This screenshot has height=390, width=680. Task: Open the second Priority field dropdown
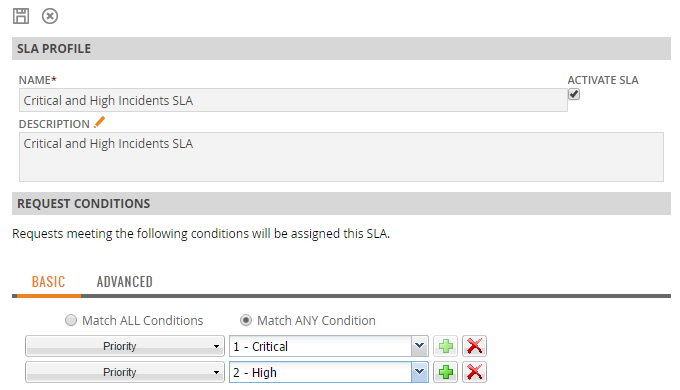[125, 372]
